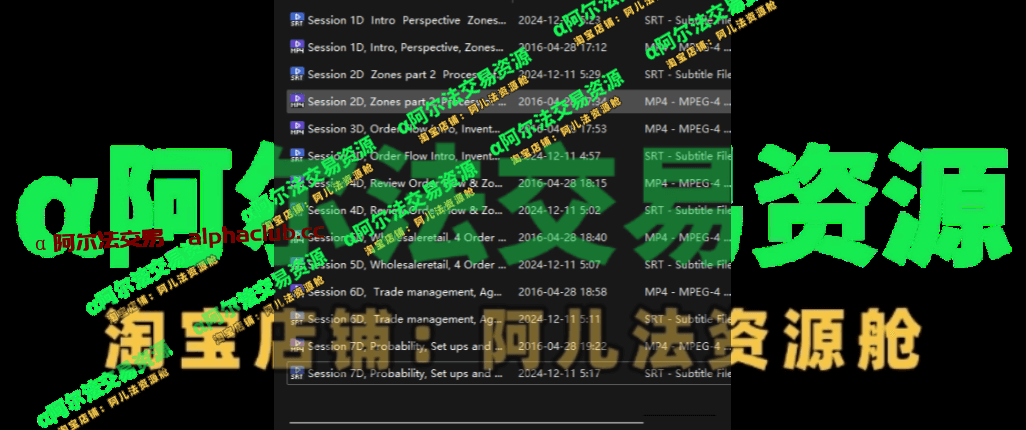Image resolution: width=1026 pixels, height=430 pixels.
Task: Click the date 2016-04-28 17:12 on Session 1D
Action: point(562,46)
